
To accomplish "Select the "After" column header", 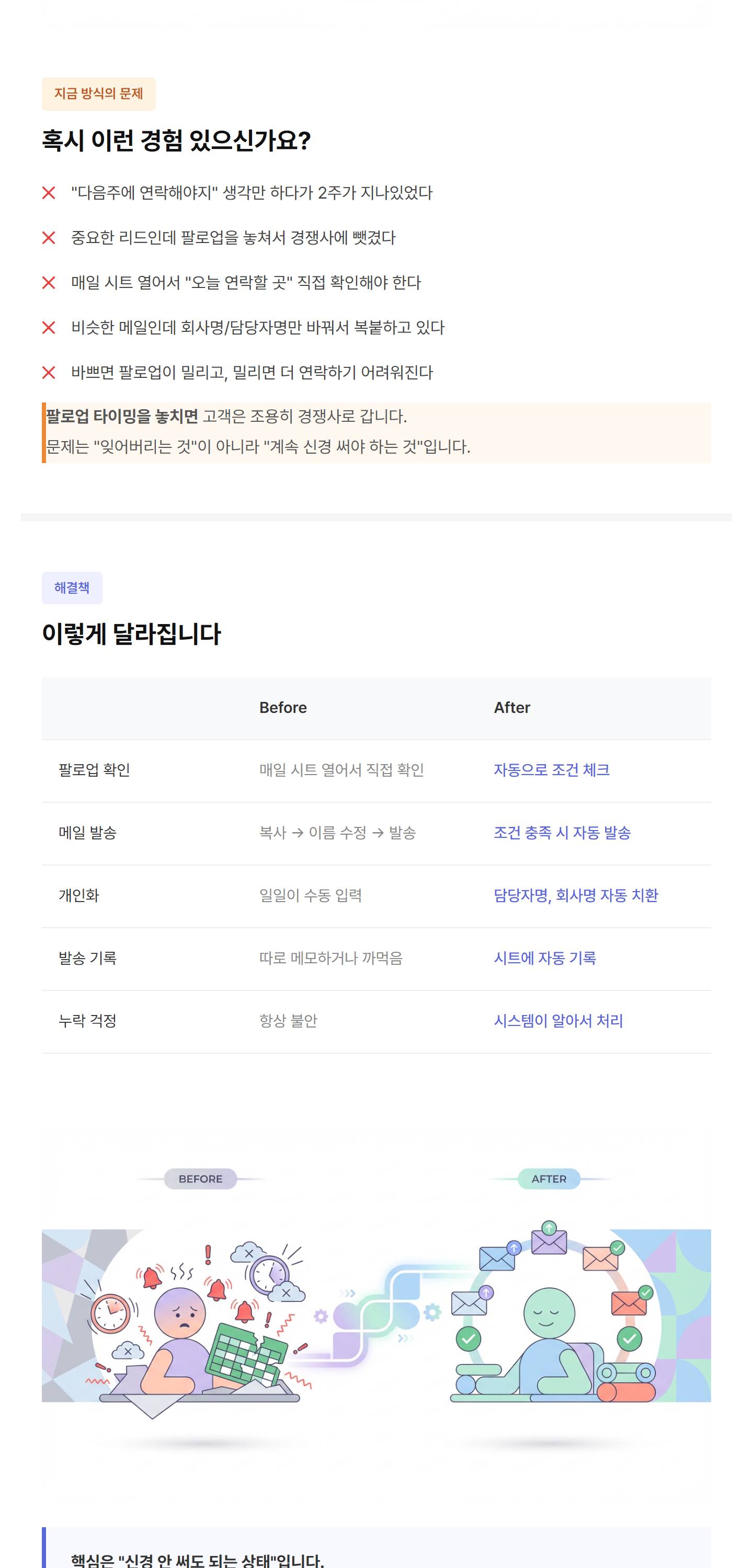I will click(x=512, y=708).
